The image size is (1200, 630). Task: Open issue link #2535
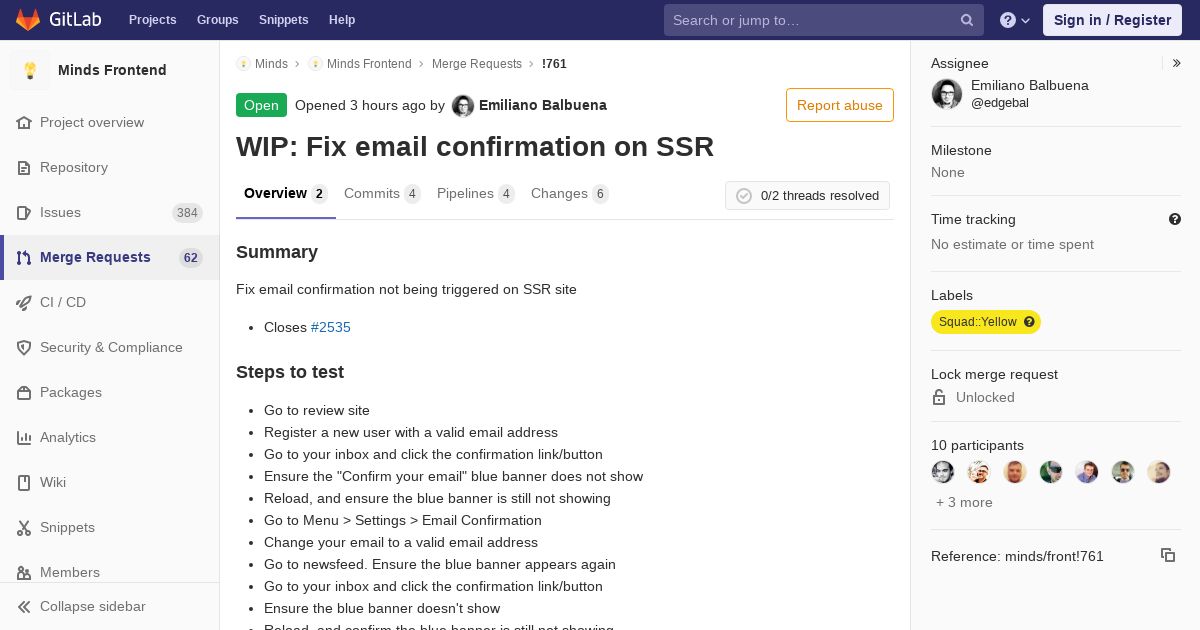pos(331,327)
